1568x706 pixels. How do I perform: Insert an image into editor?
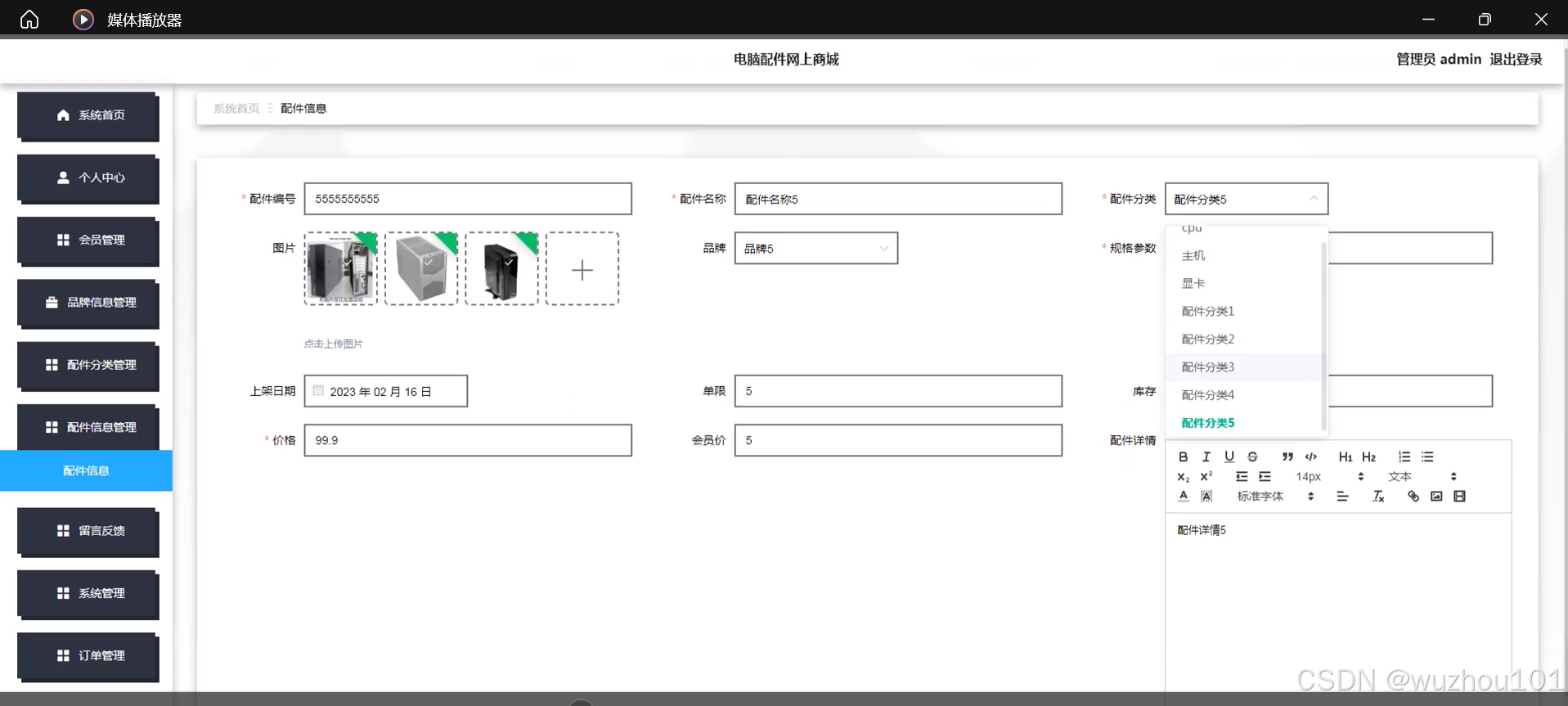tap(1436, 496)
